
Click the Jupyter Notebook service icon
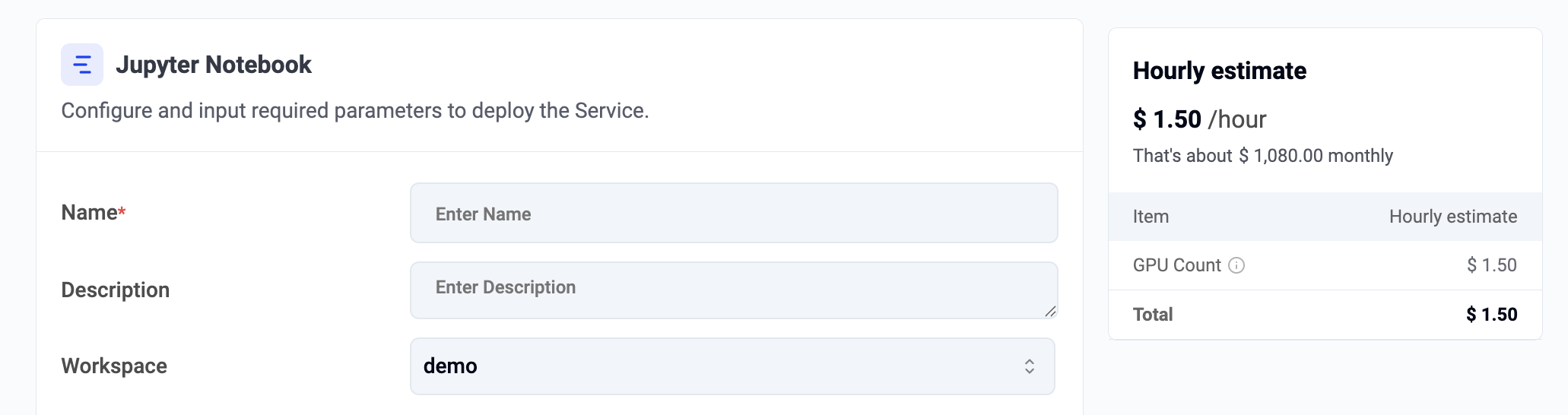click(82, 65)
